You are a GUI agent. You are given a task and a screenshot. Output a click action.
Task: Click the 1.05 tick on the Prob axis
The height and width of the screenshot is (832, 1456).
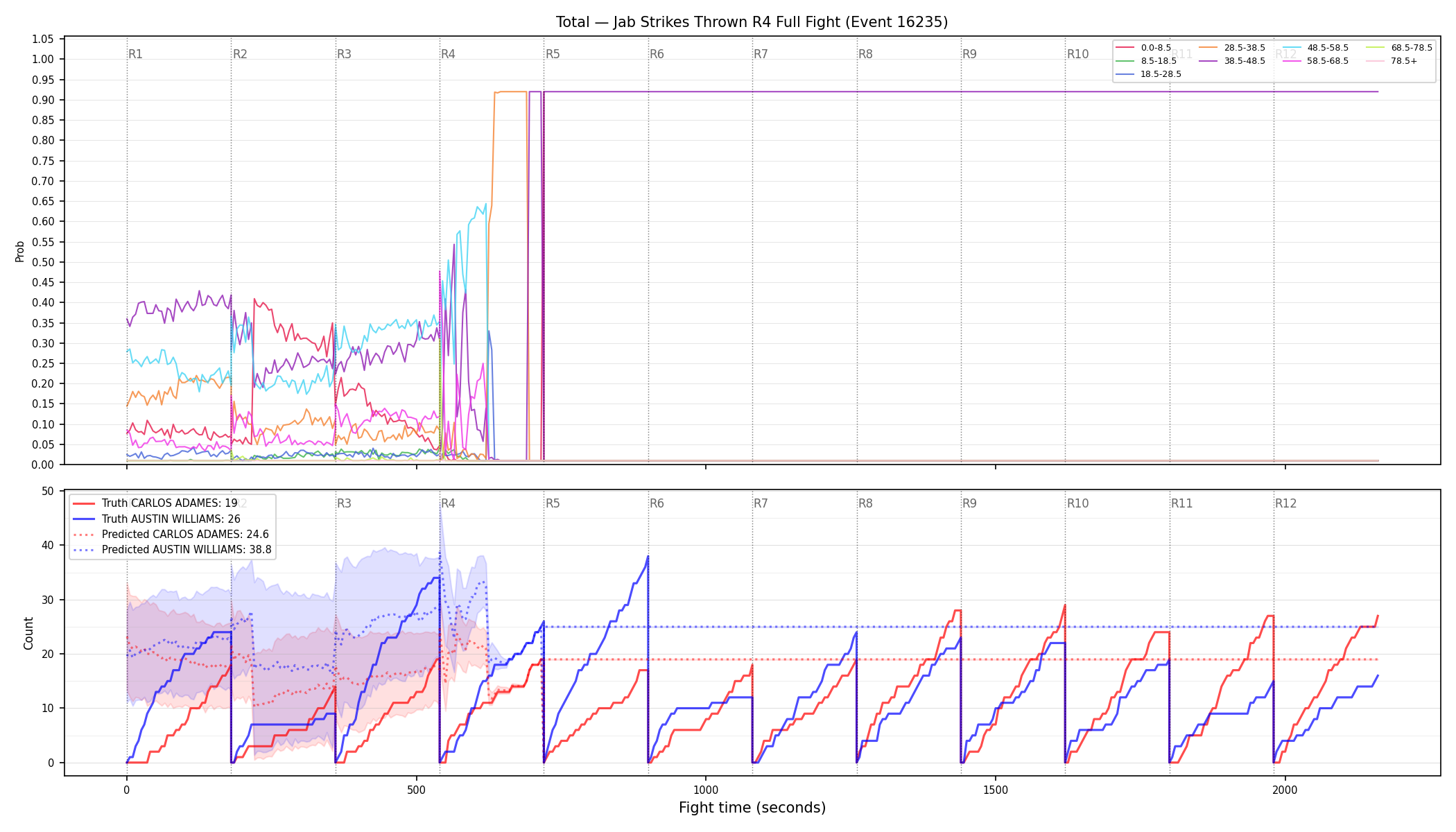[43, 39]
